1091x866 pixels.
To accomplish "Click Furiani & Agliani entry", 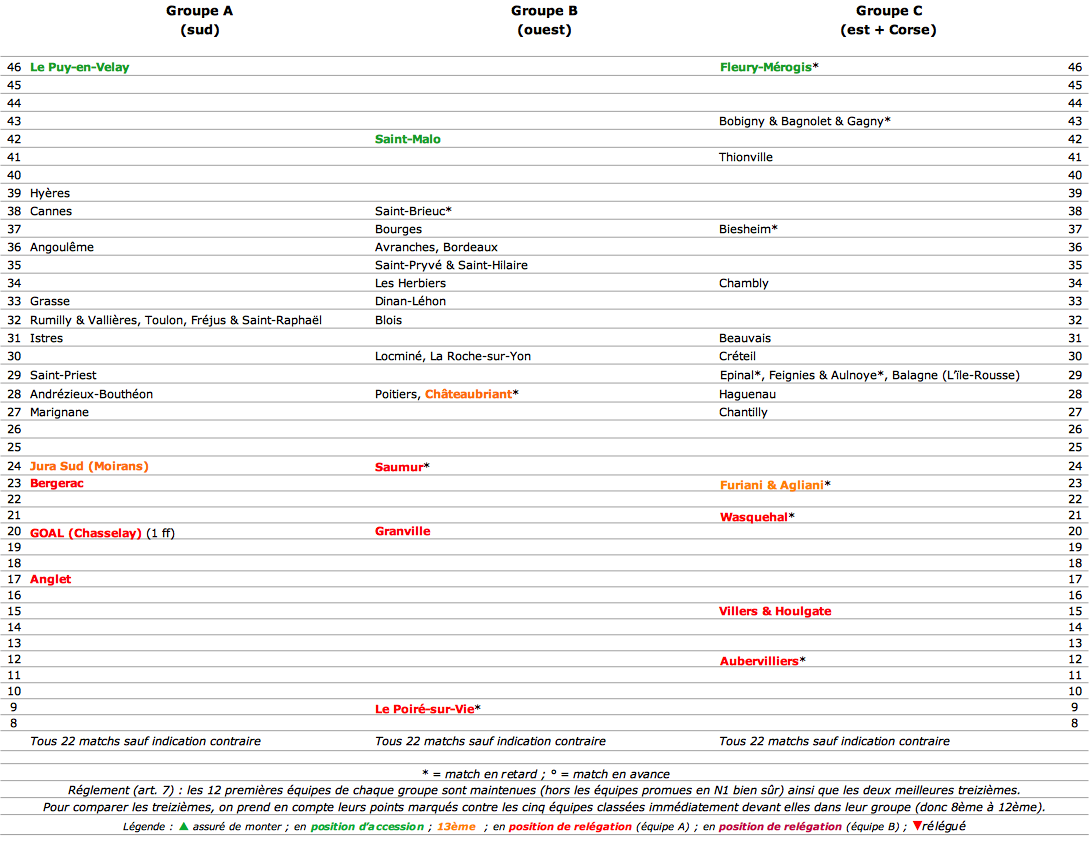I will [x=772, y=486].
